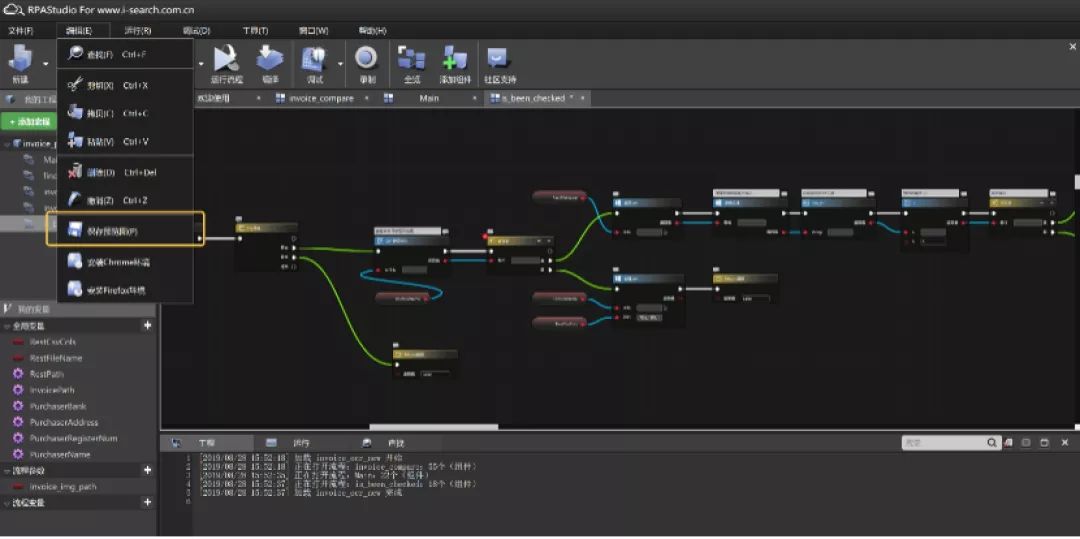Close the invoice_compare tab
This screenshot has height=539, width=1080.
(366, 98)
